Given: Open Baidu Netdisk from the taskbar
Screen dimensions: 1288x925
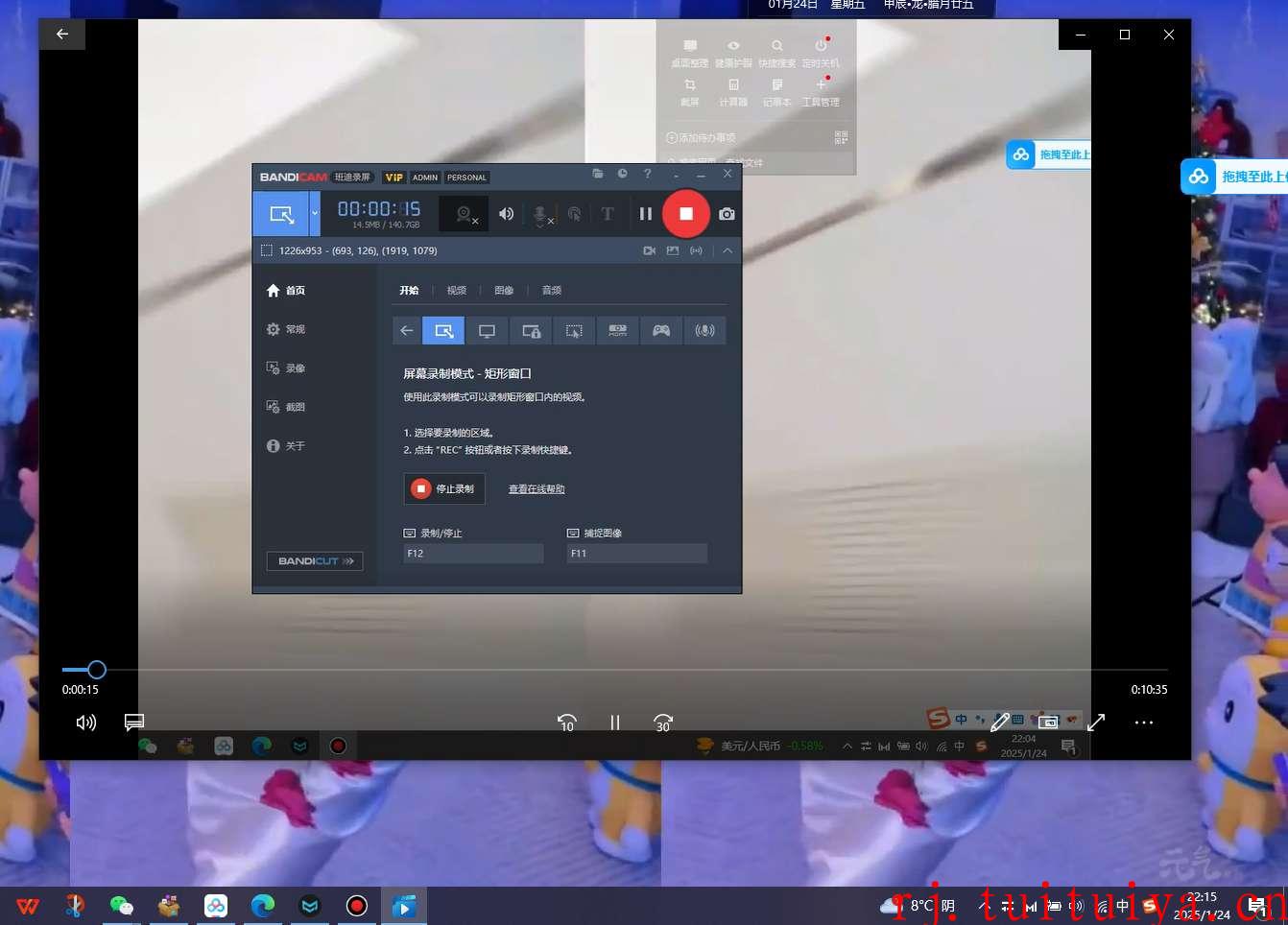Looking at the screenshot, I should click(216, 906).
